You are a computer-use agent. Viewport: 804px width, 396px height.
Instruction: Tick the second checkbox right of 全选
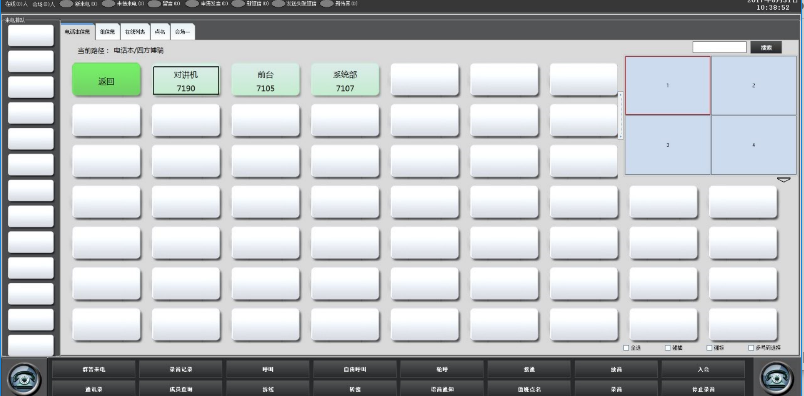pyautogui.click(x=709, y=348)
